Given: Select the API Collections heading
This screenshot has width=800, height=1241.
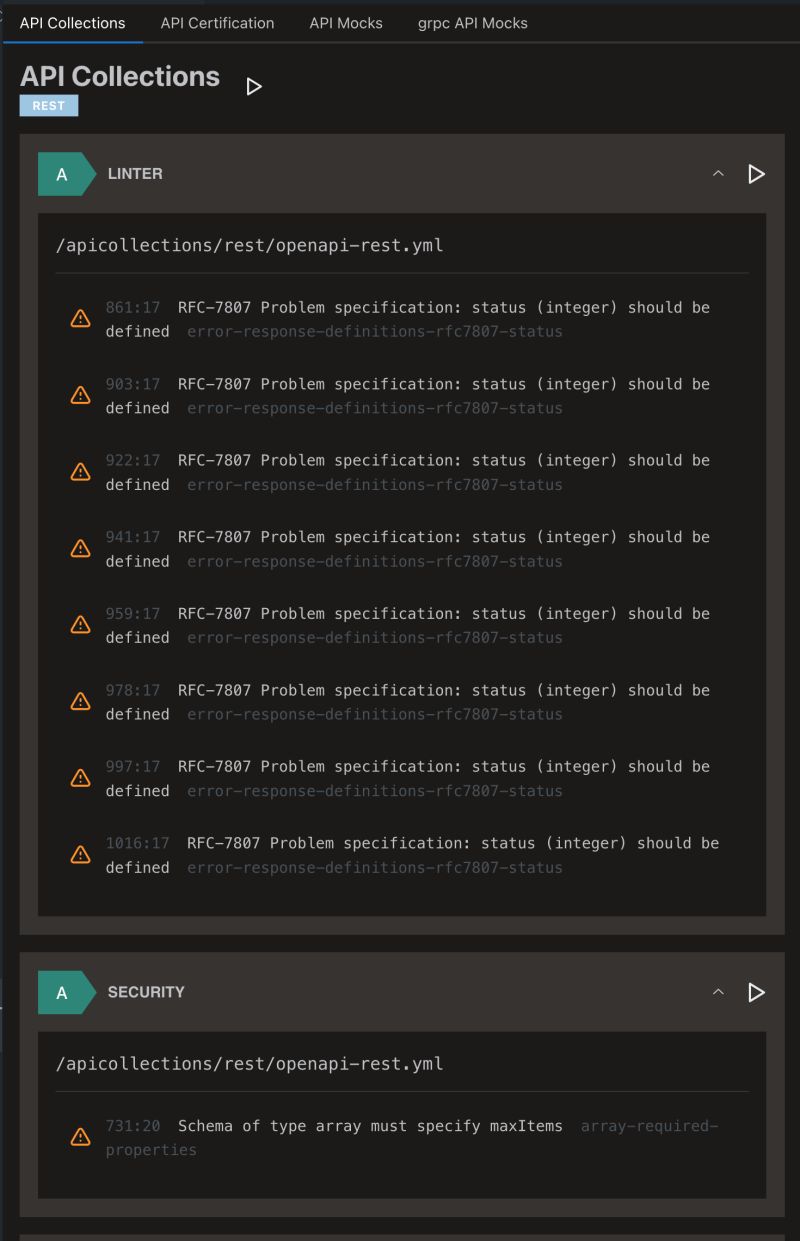Looking at the screenshot, I should 119,76.
